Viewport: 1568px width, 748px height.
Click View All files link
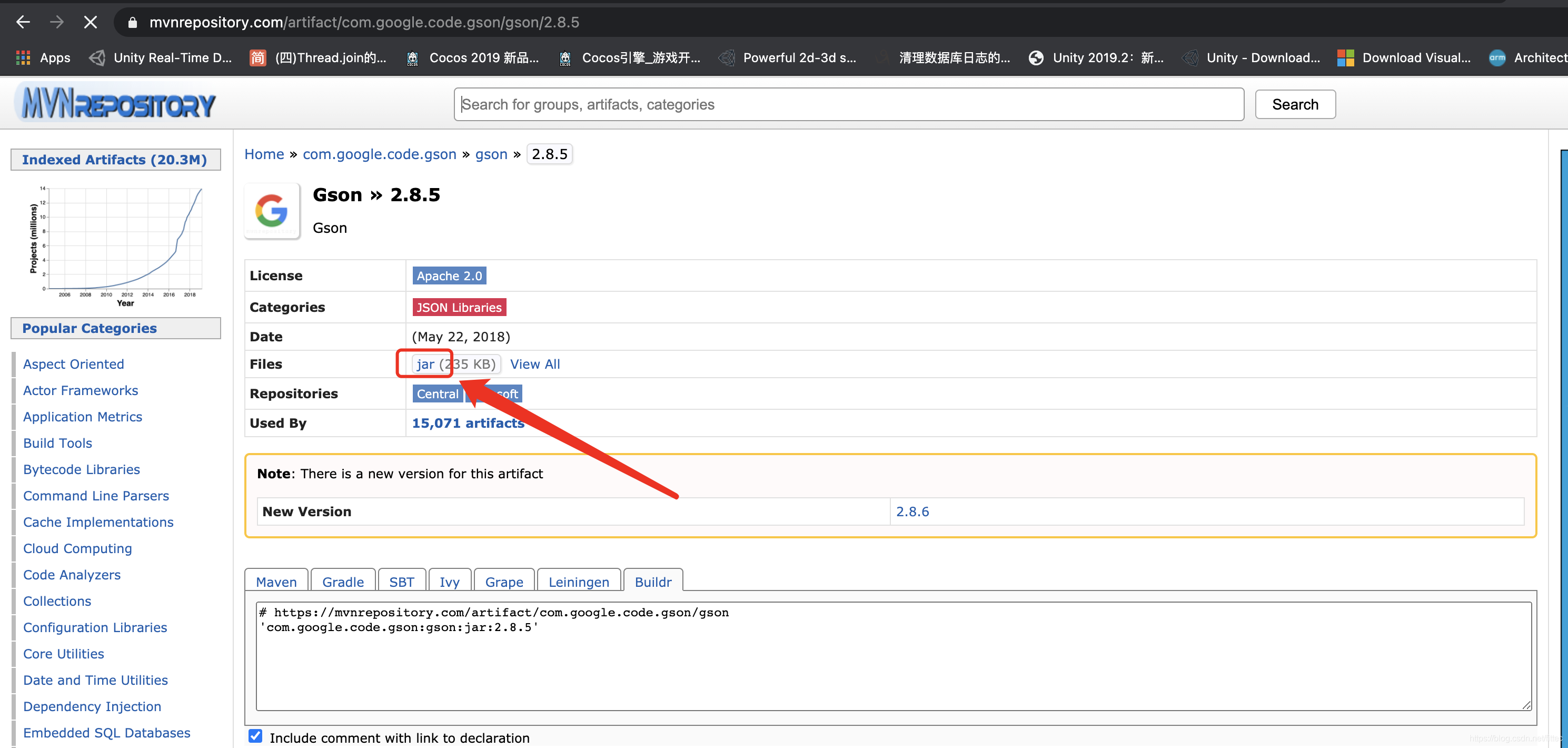(534, 364)
